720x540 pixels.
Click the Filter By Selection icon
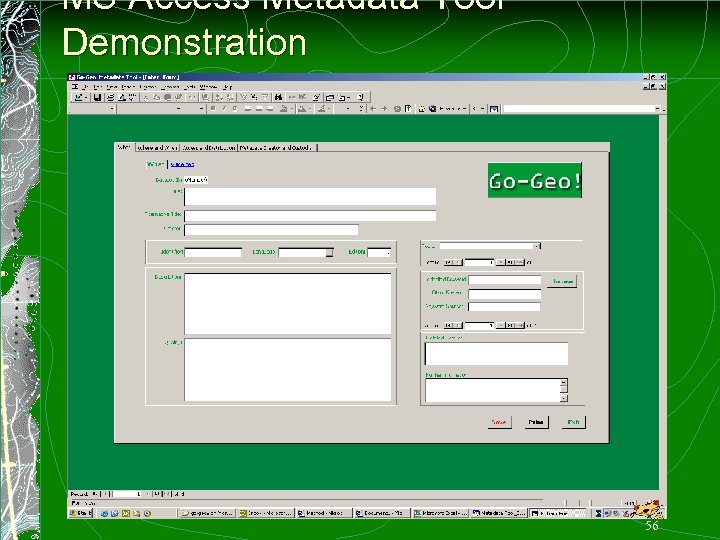243,97
